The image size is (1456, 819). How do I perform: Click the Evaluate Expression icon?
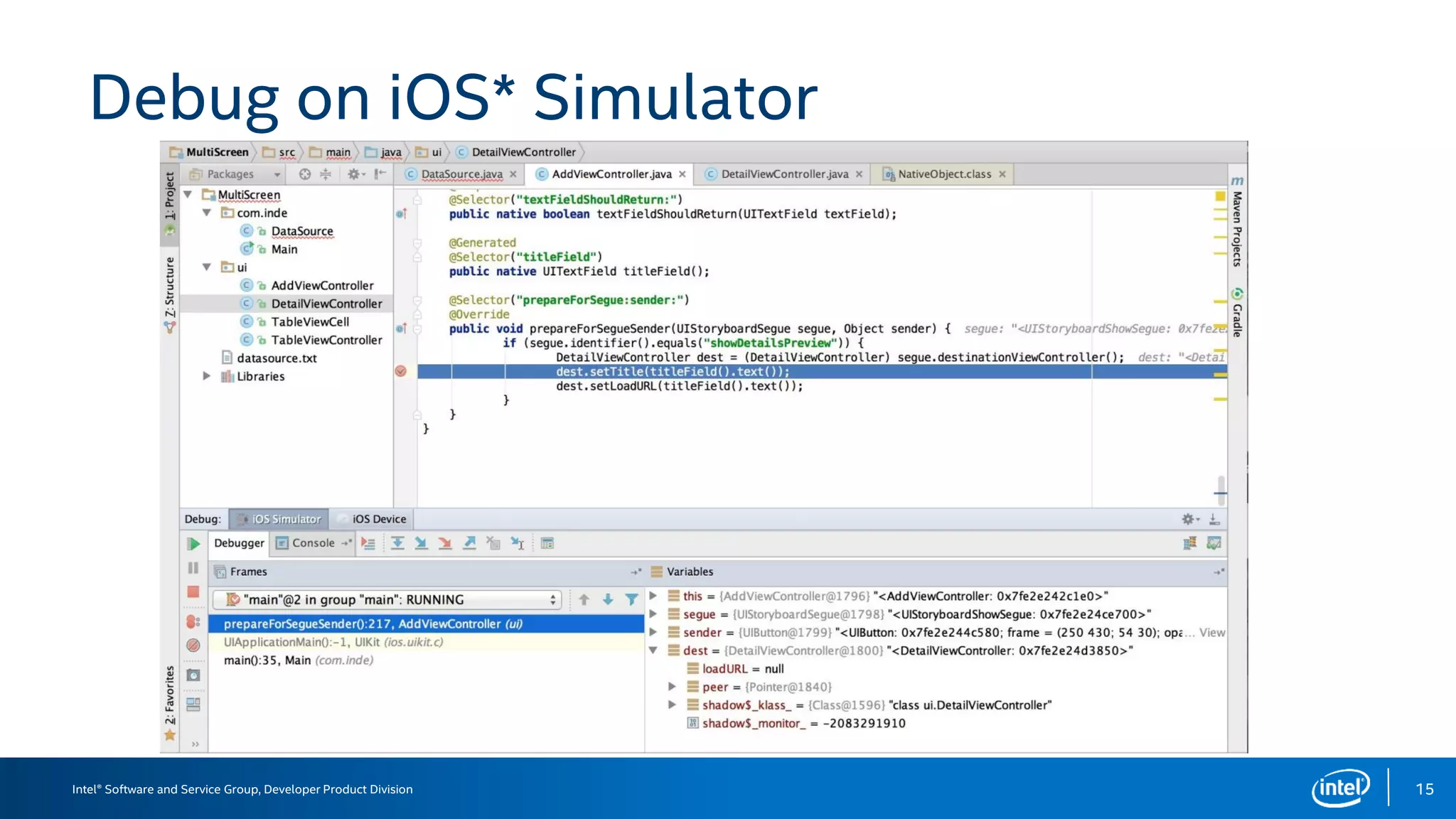(547, 544)
